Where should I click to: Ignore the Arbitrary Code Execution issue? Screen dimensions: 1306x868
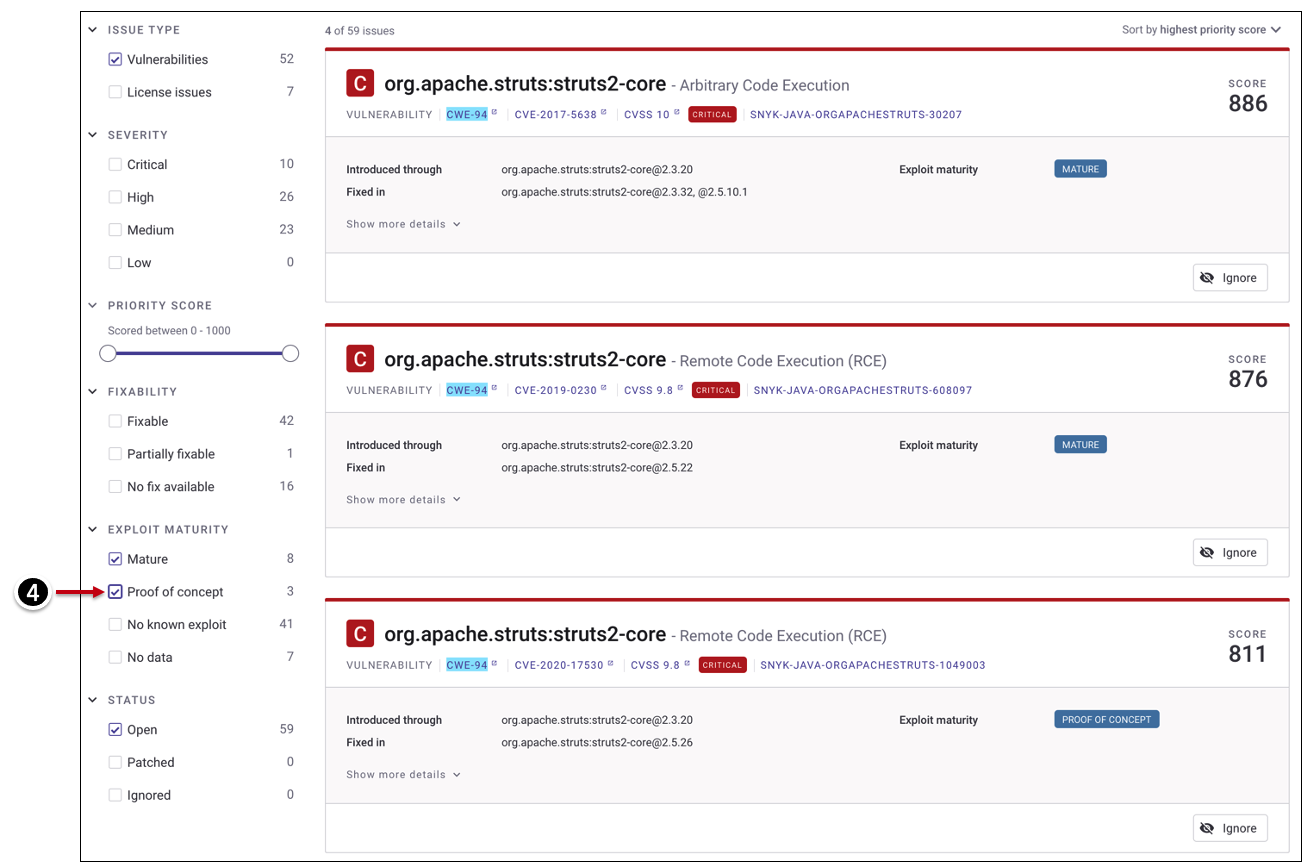[1230, 278]
